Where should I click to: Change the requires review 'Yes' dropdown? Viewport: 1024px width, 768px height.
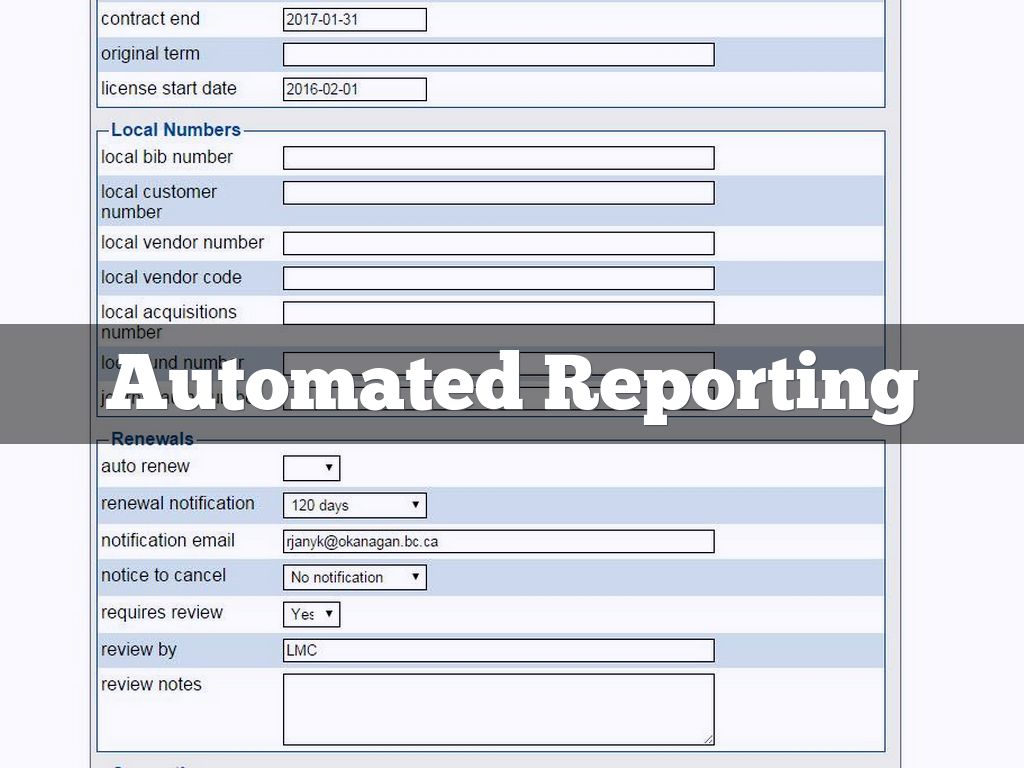tap(311, 614)
